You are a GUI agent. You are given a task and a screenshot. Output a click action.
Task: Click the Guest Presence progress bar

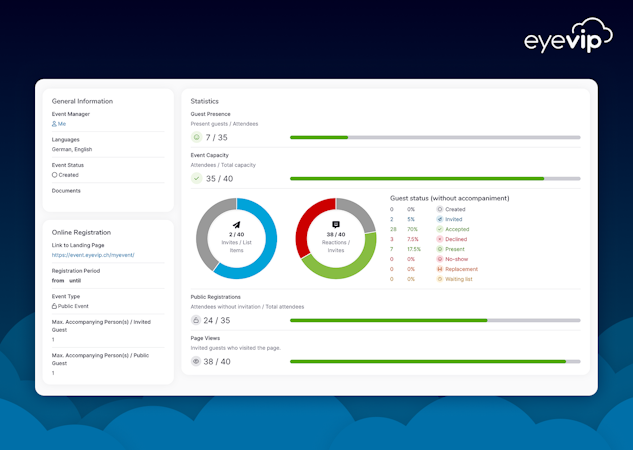click(435, 138)
